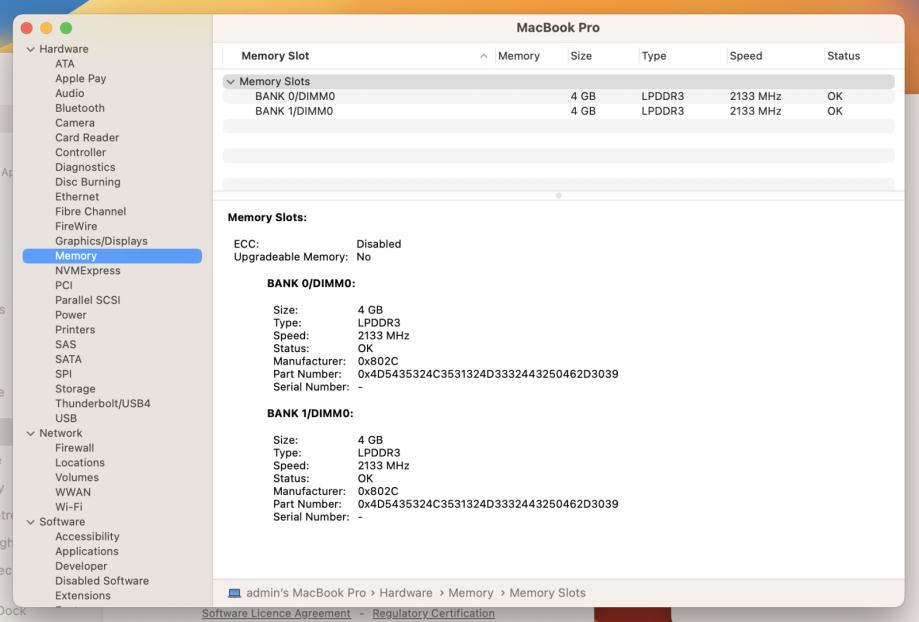The height and width of the screenshot is (622, 919).
Task: Click the Speed column header
Action: tap(746, 56)
